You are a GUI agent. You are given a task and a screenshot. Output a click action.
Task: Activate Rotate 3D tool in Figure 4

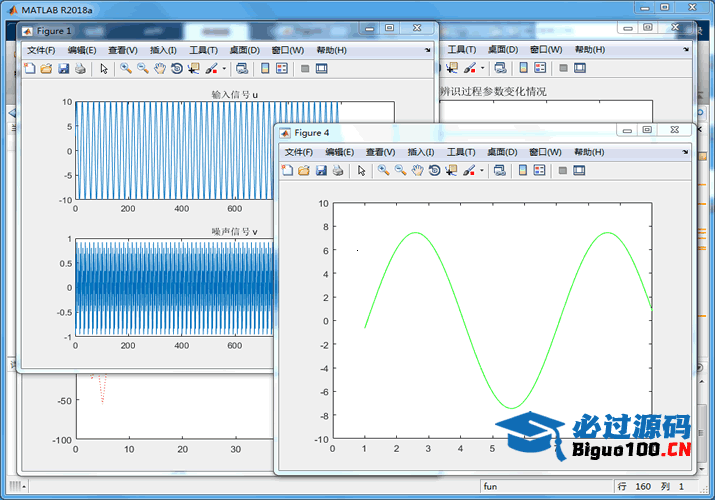[x=434, y=170]
